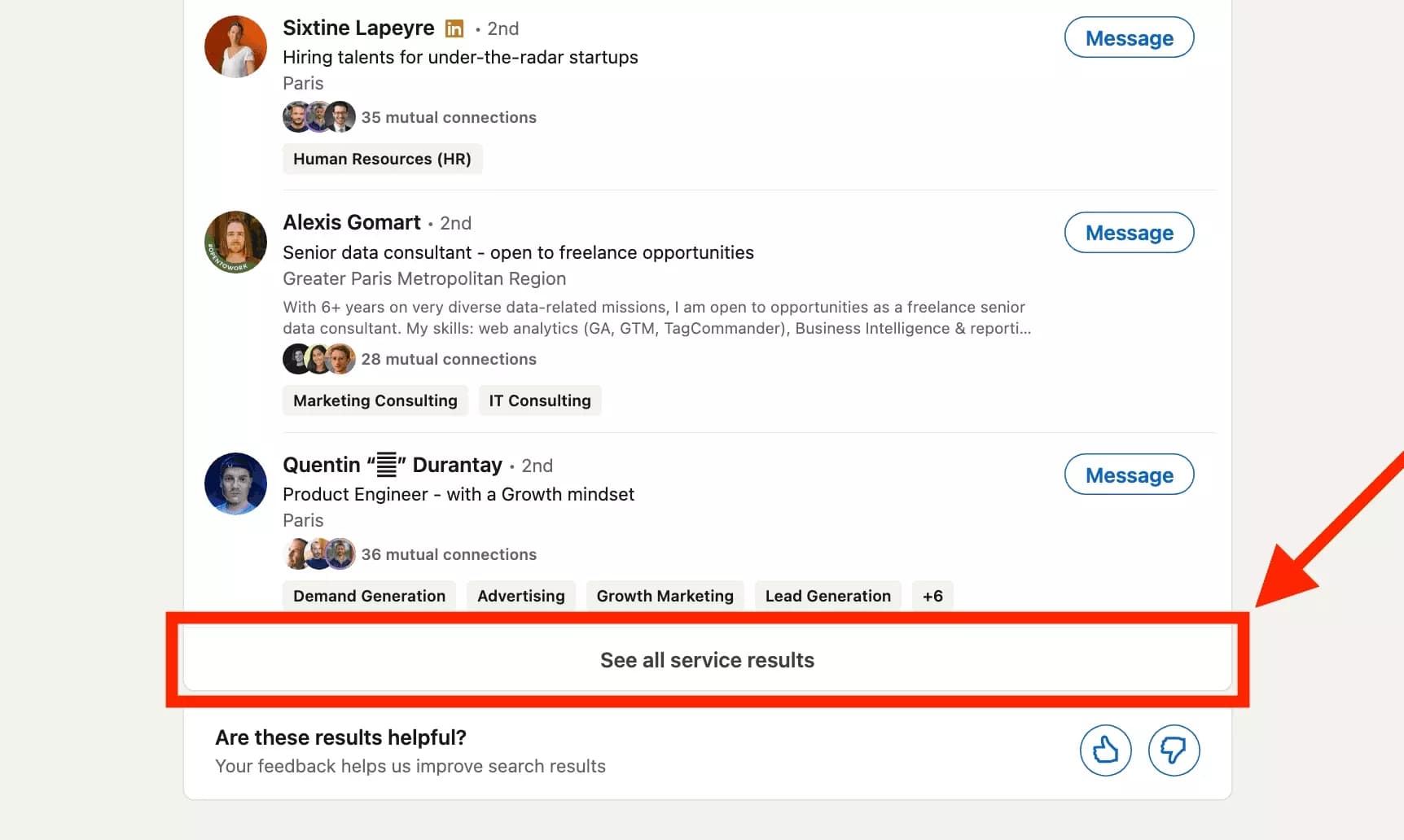Select the IT Consulting service tag
Viewport: 1404px width, 840px height.
tap(540, 400)
